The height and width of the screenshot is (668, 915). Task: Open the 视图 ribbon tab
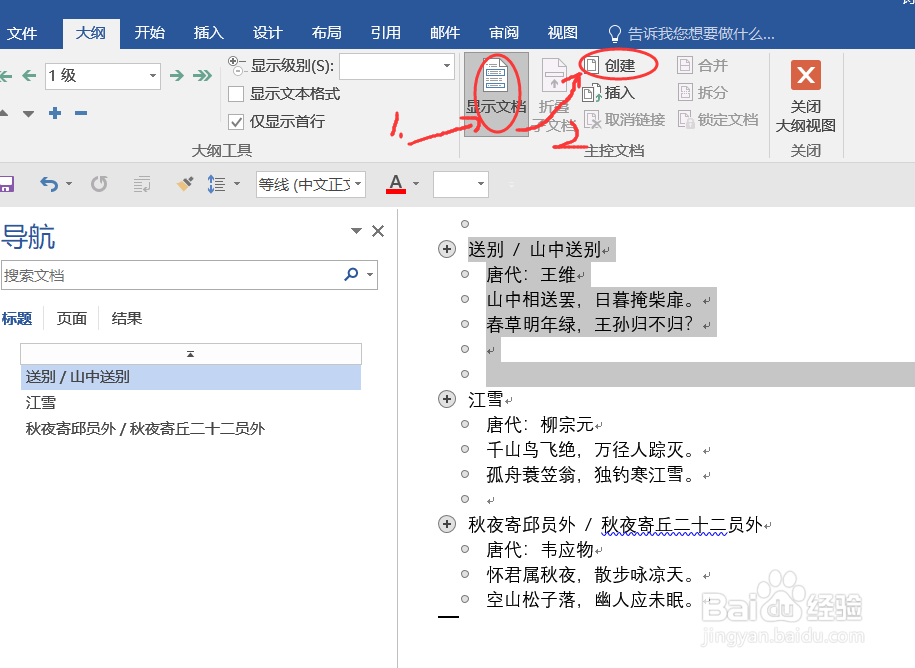coord(562,32)
